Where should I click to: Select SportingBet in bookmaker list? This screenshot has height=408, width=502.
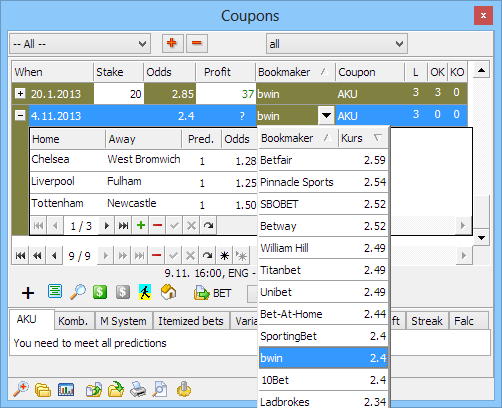pyautogui.click(x=323, y=336)
